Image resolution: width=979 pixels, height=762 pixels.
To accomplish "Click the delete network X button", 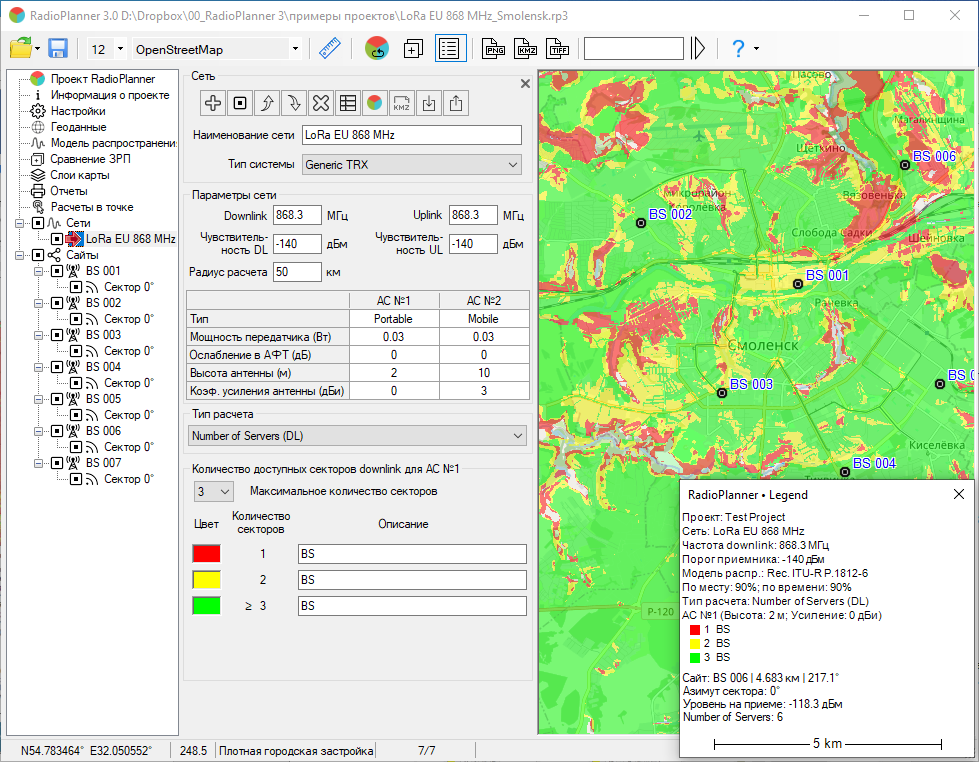I will point(320,102).
